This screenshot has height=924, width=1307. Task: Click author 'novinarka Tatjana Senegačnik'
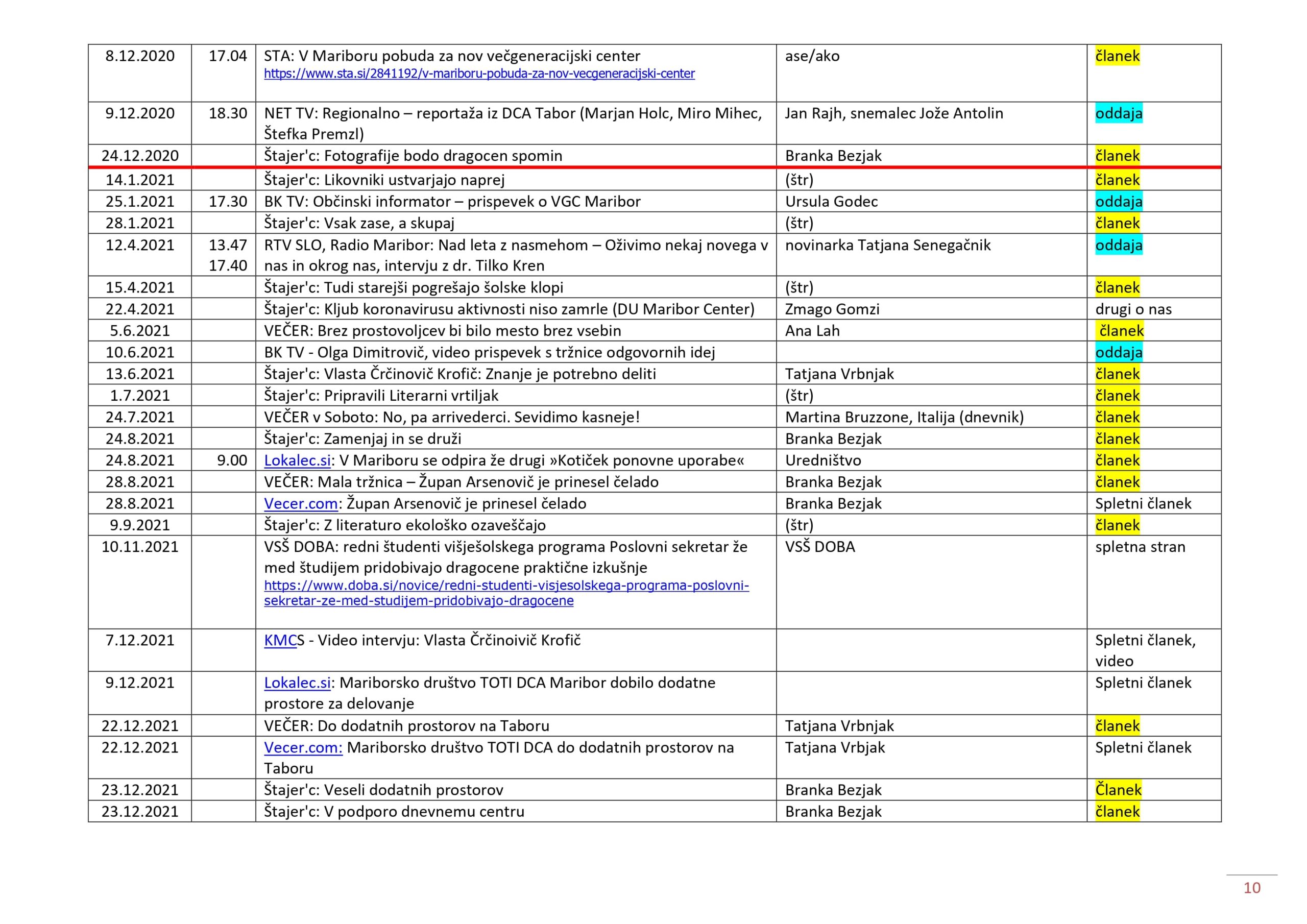[887, 246]
